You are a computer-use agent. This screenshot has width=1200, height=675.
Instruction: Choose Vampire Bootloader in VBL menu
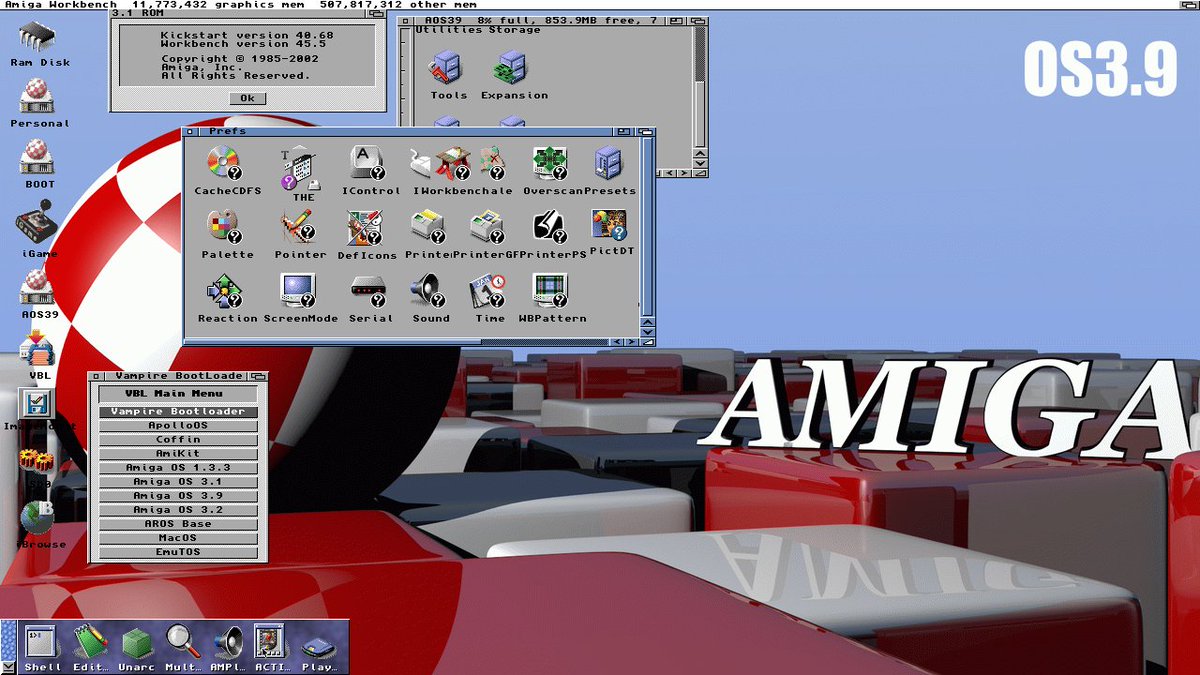pos(178,412)
